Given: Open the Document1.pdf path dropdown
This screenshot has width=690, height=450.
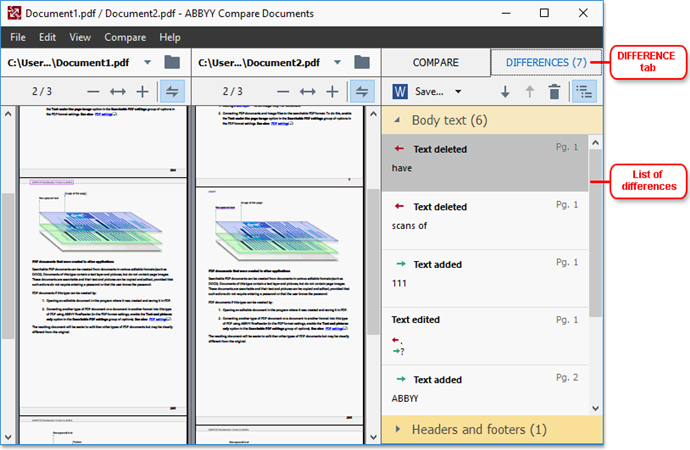Looking at the screenshot, I should 147,62.
